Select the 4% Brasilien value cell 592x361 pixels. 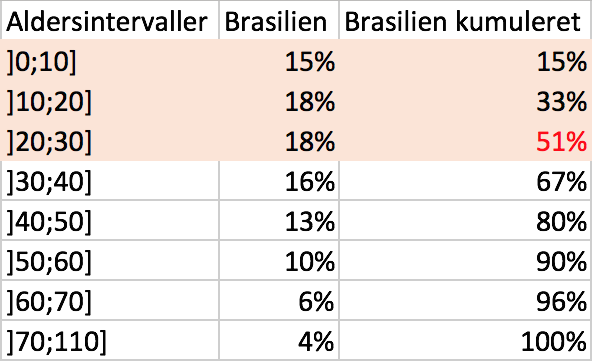tap(279, 341)
